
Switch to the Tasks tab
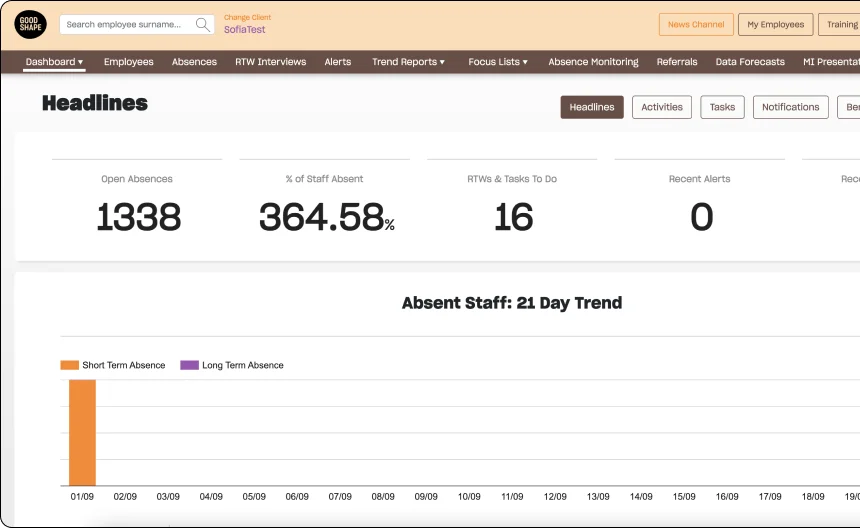722,107
